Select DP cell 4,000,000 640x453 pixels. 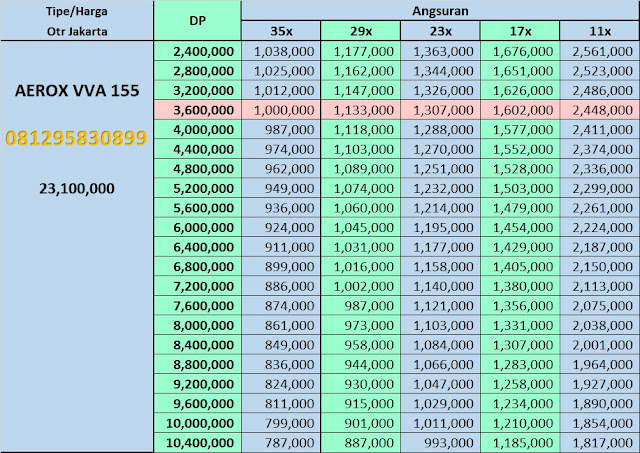pyautogui.click(x=198, y=130)
